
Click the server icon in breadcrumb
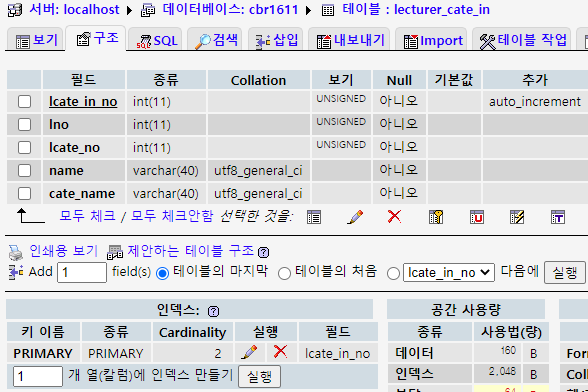click(x=15, y=10)
